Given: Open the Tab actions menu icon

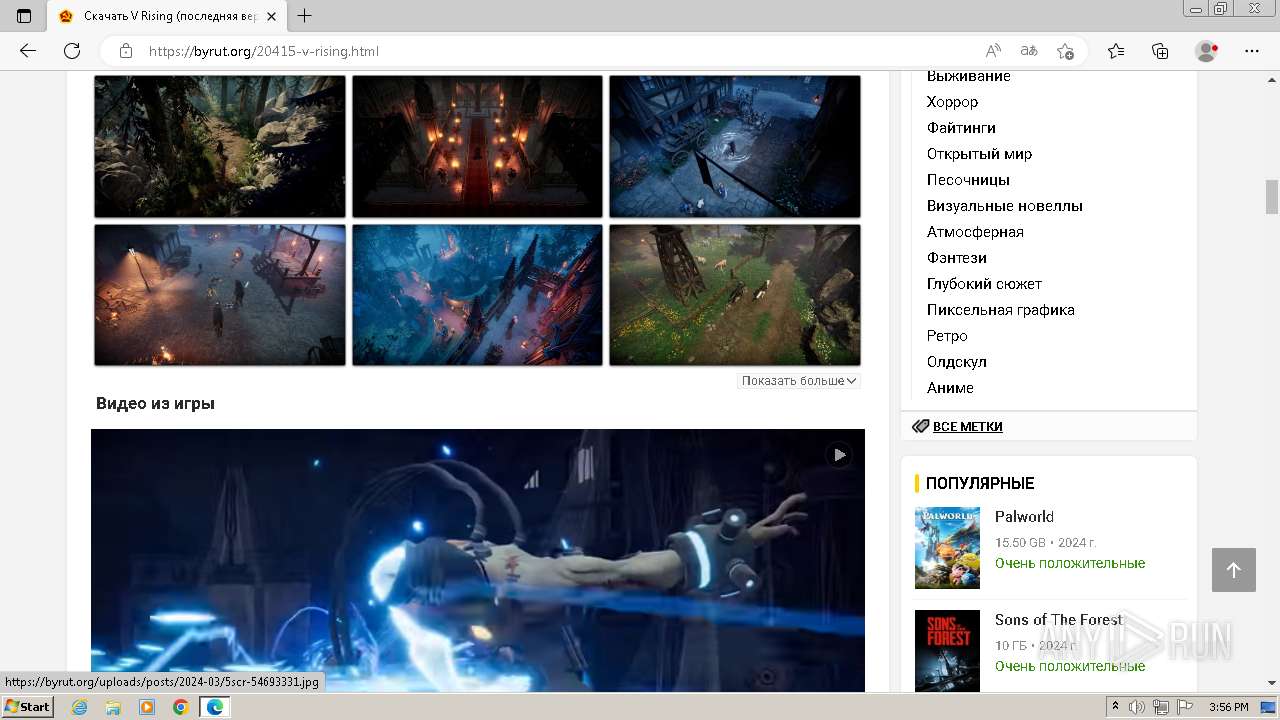Looking at the screenshot, I should point(24,16).
